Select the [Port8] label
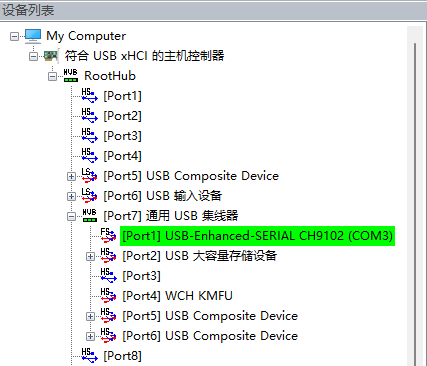Screen dimensions: 427x366 (122, 356)
